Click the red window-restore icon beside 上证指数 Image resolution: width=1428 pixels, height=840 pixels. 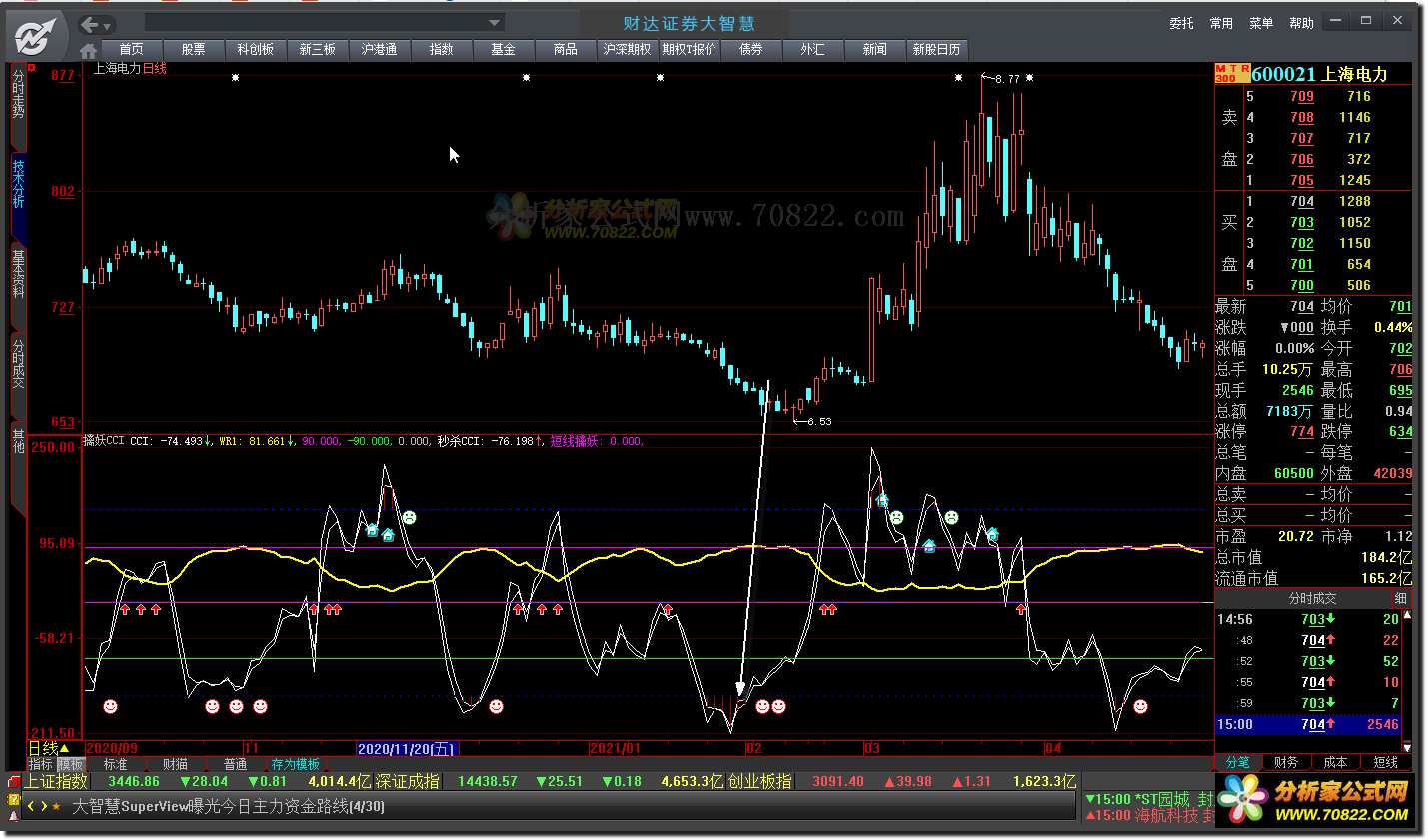[14, 782]
